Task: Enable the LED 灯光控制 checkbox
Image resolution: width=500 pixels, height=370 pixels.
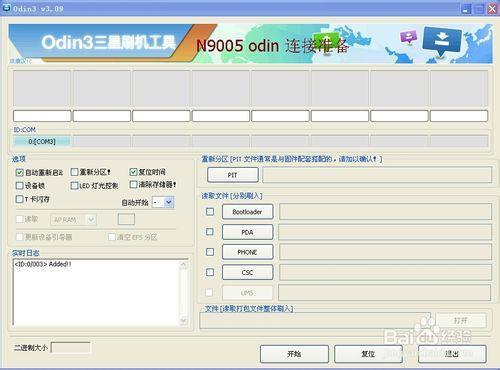Action: coord(74,185)
